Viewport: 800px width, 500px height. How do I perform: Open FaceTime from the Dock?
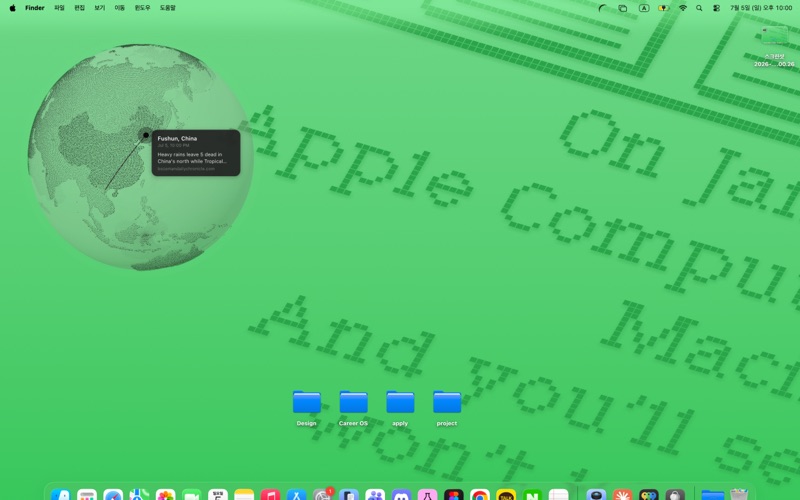pyautogui.click(x=191, y=495)
